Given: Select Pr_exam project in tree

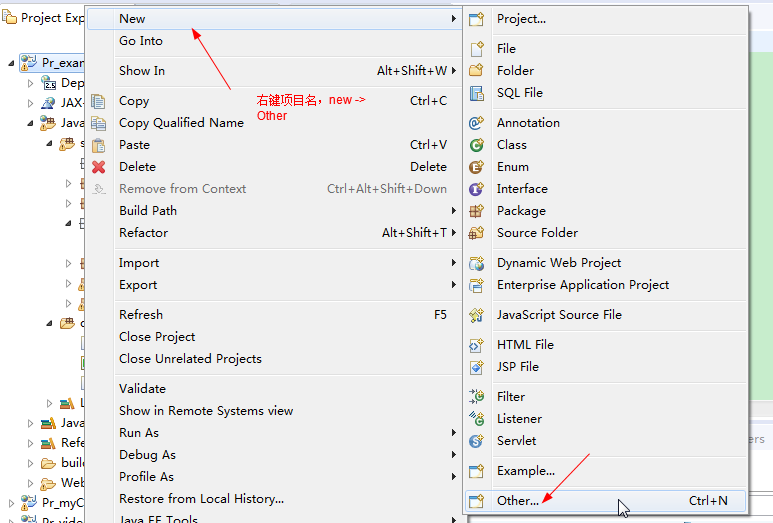Looking at the screenshot, I should pos(52,63).
